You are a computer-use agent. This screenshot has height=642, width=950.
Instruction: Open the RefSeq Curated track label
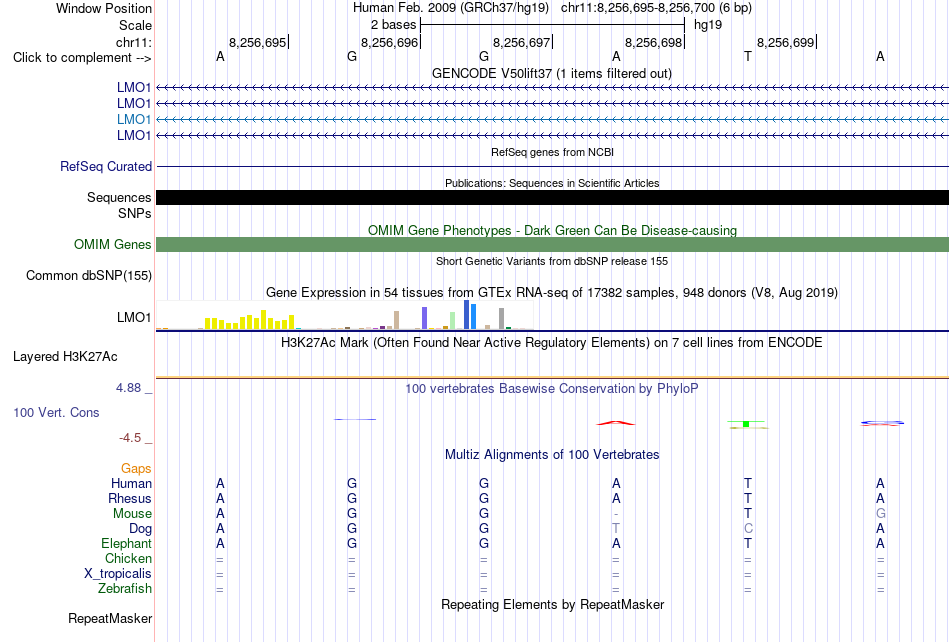tap(106, 166)
